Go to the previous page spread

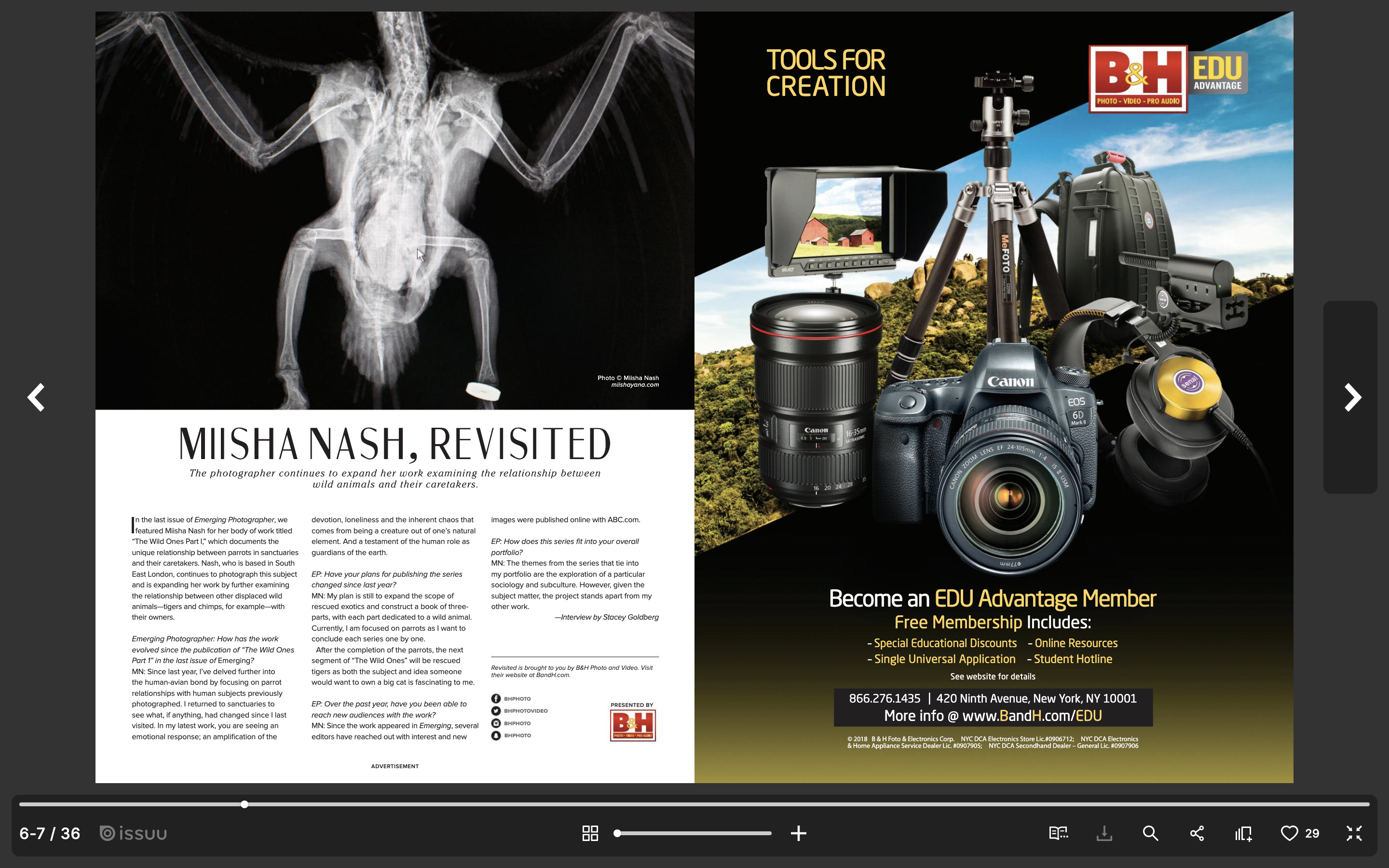pyautogui.click(x=36, y=397)
